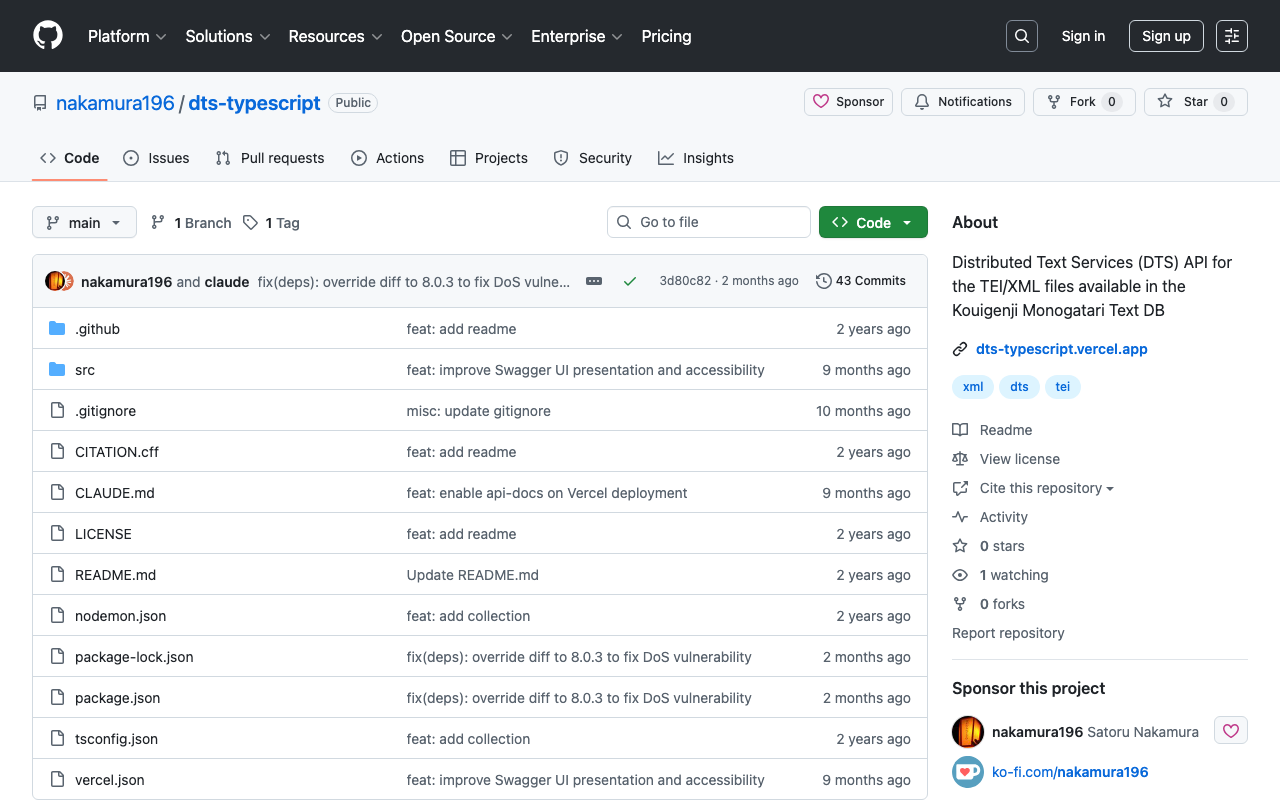Click the Sign up button
This screenshot has height=800, width=1280.
(1166, 35)
